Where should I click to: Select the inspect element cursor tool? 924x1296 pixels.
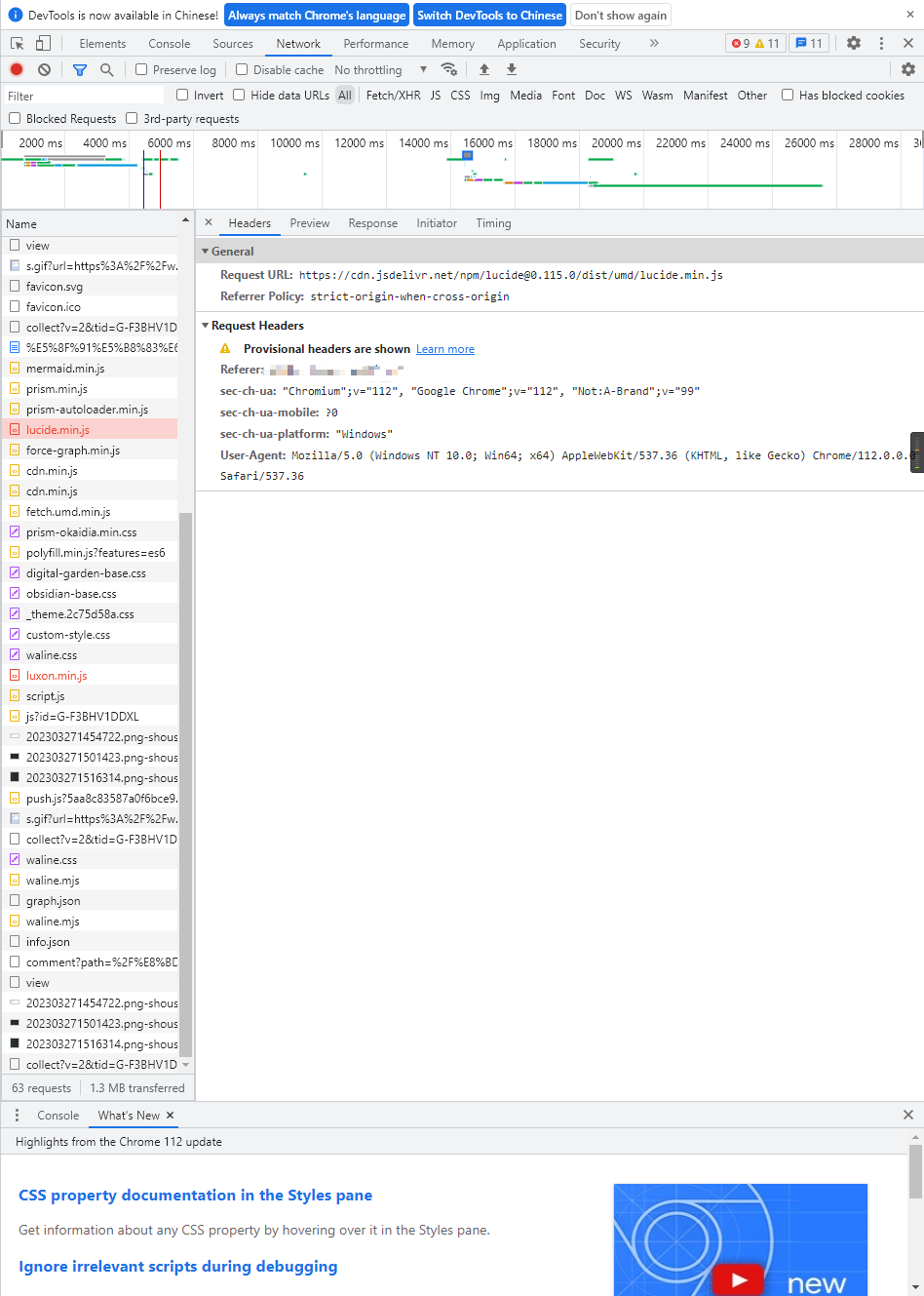[16, 44]
